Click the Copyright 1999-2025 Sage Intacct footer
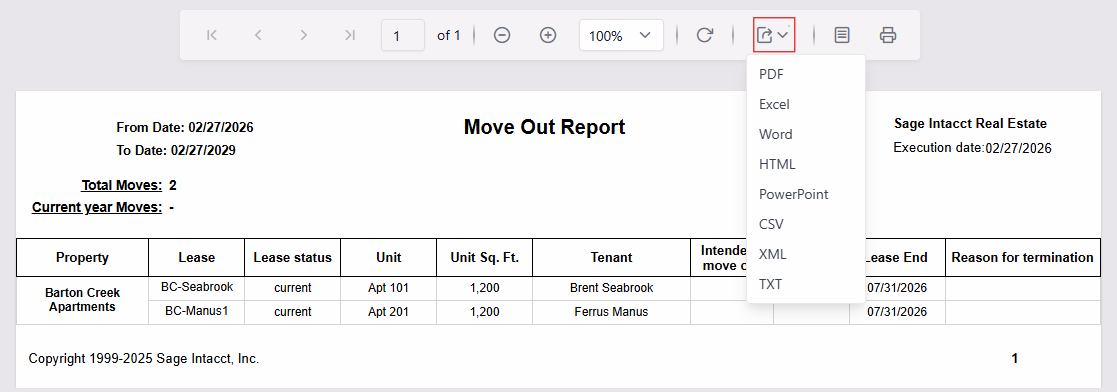Image resolution: width=1117 pixels, height=392 pixels. 144,359
